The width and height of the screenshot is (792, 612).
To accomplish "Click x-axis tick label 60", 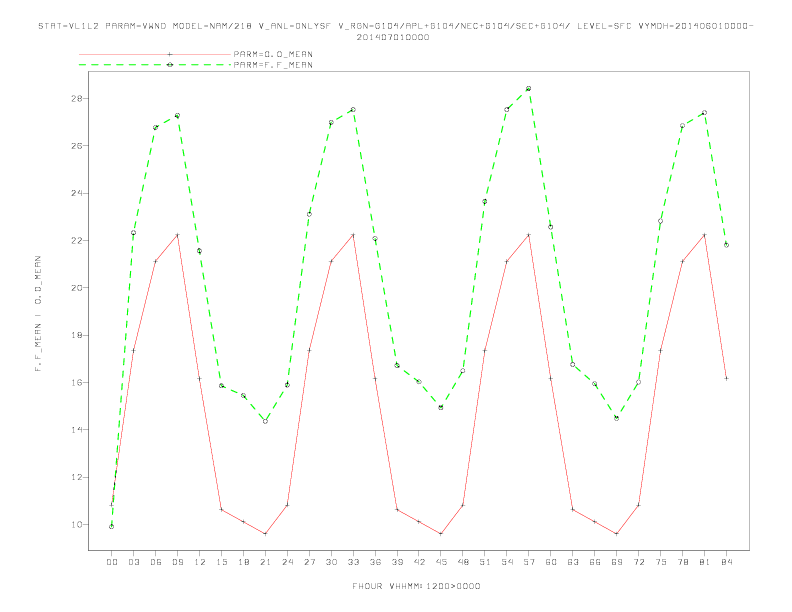I will click(551, 562).
